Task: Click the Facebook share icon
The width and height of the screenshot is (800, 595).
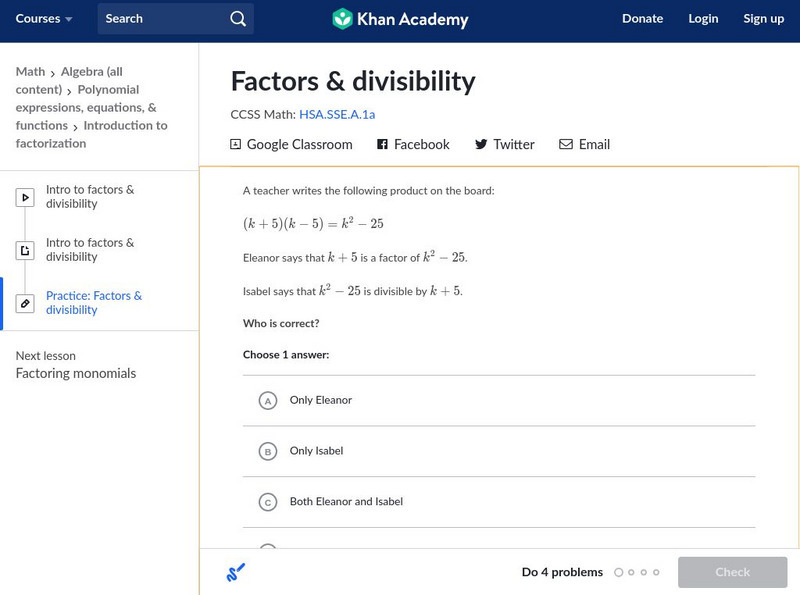Action: point(382,144)
